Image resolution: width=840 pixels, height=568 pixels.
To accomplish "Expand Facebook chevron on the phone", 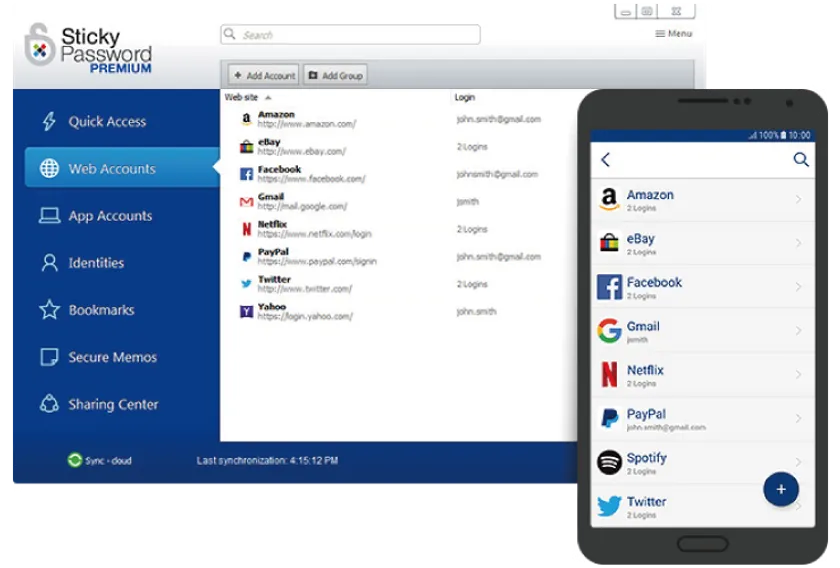I will pyautogui.click(x=798, y=287).
